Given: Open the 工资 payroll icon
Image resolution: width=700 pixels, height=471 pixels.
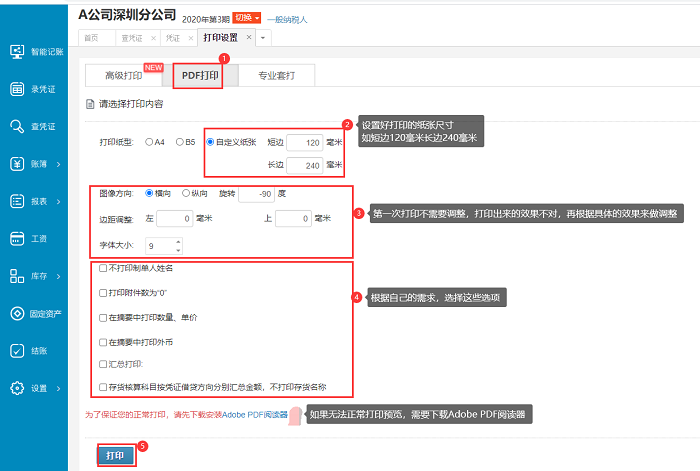Looking at the screenshot, I should 17,238.
